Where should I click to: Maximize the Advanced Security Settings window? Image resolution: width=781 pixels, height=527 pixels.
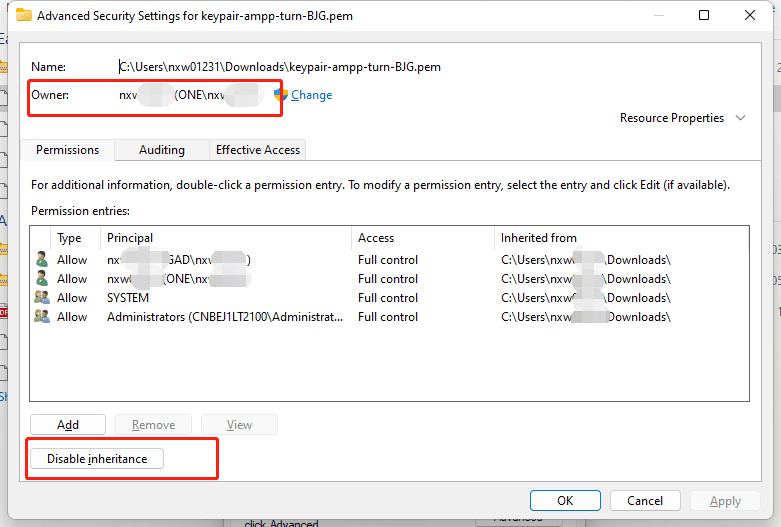coord(704,16)
